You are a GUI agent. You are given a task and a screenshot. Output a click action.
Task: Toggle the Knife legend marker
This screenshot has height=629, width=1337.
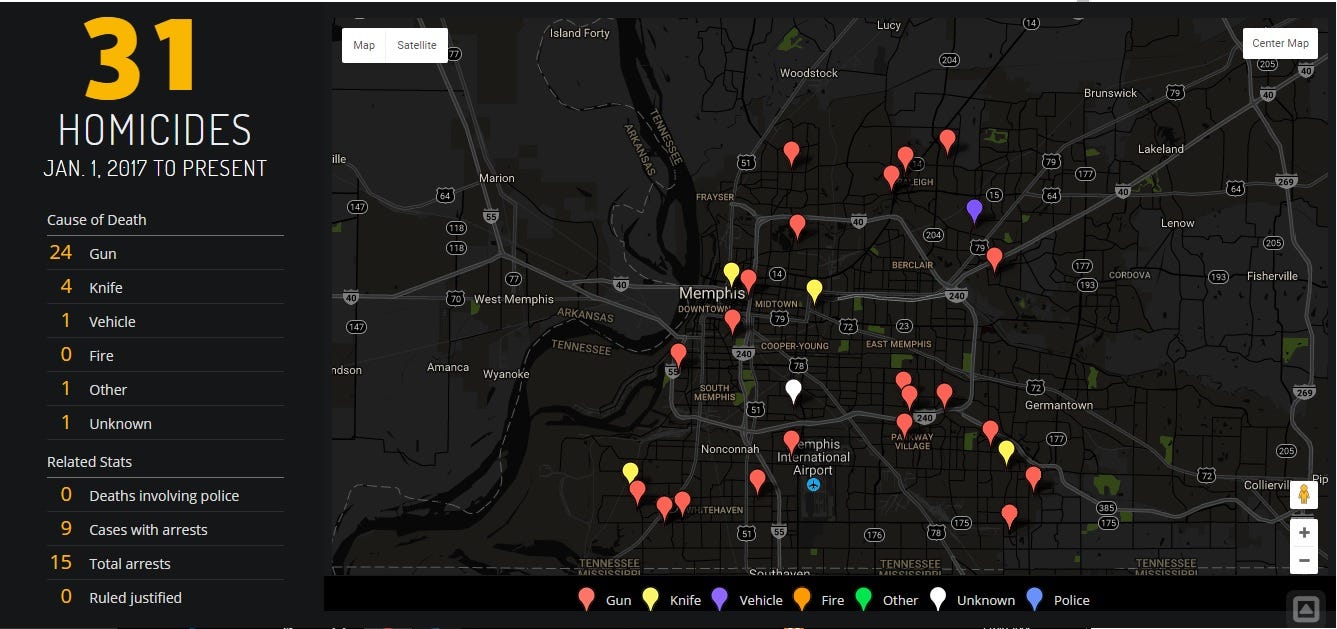coord(650,599)
